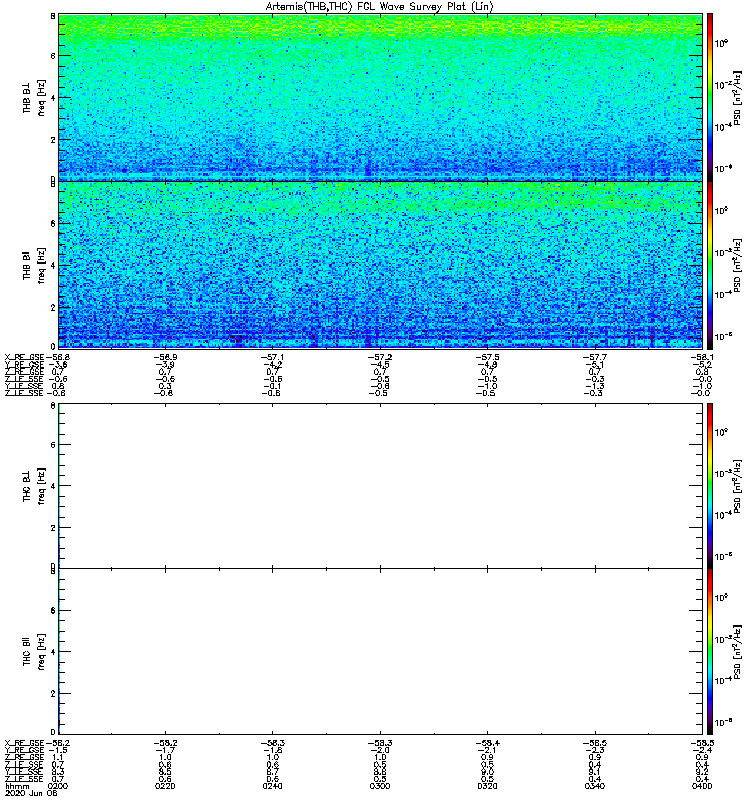Select the 'THB B∥ freq [Hz]' axis label
750x800 pixels.
(x=34, y=265)
